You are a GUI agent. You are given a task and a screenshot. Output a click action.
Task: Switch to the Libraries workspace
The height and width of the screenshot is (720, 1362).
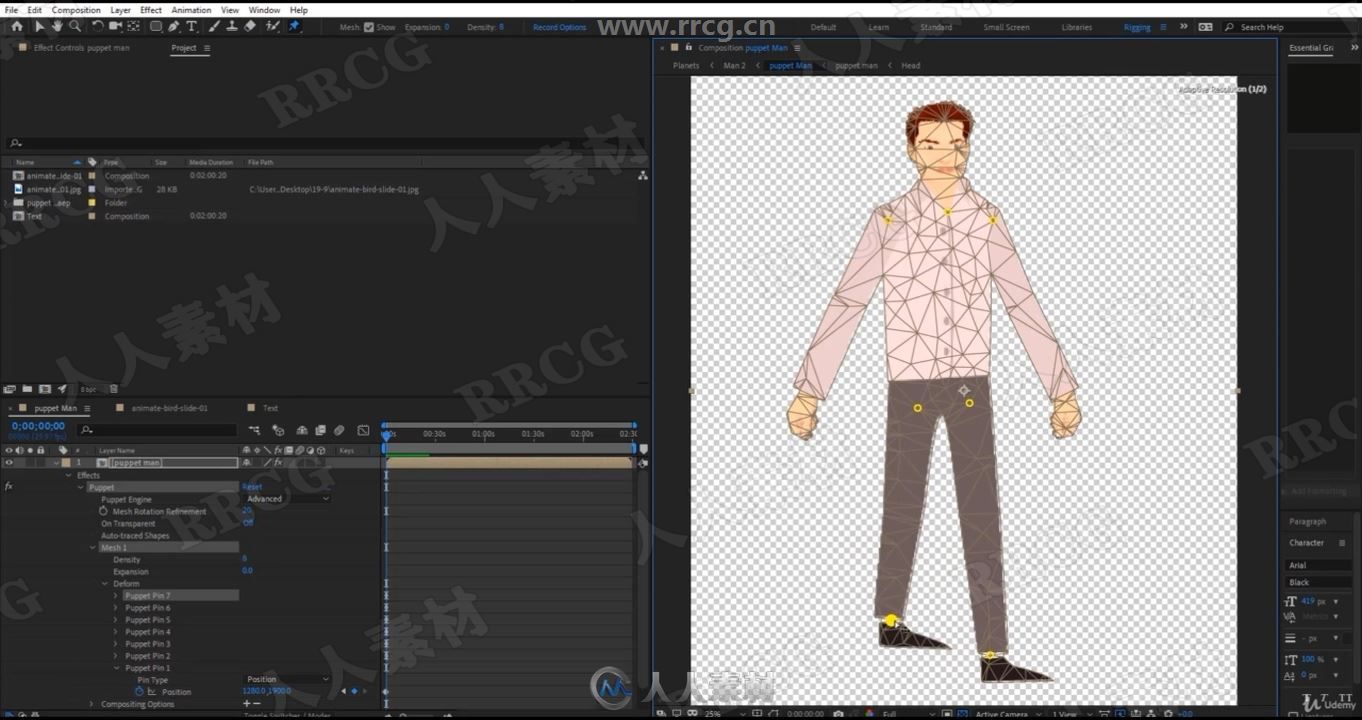pyautogui.click(x=1077, y=27)
